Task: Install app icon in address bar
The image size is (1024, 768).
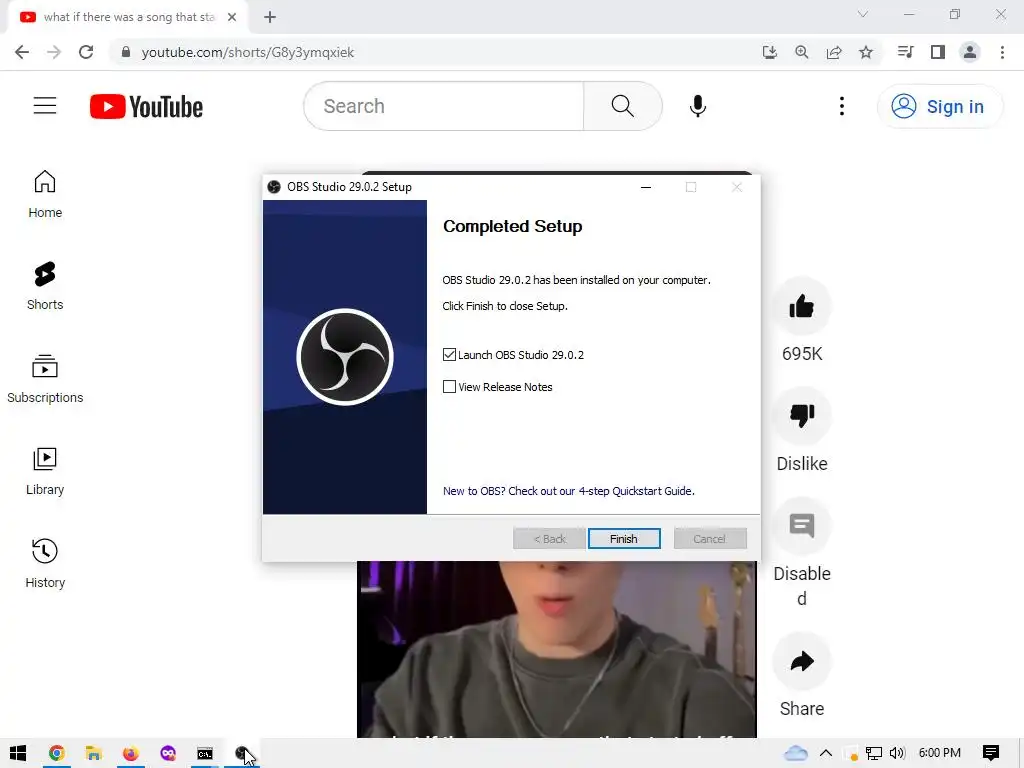Action: pyautogui.click(x=770, y=52)
